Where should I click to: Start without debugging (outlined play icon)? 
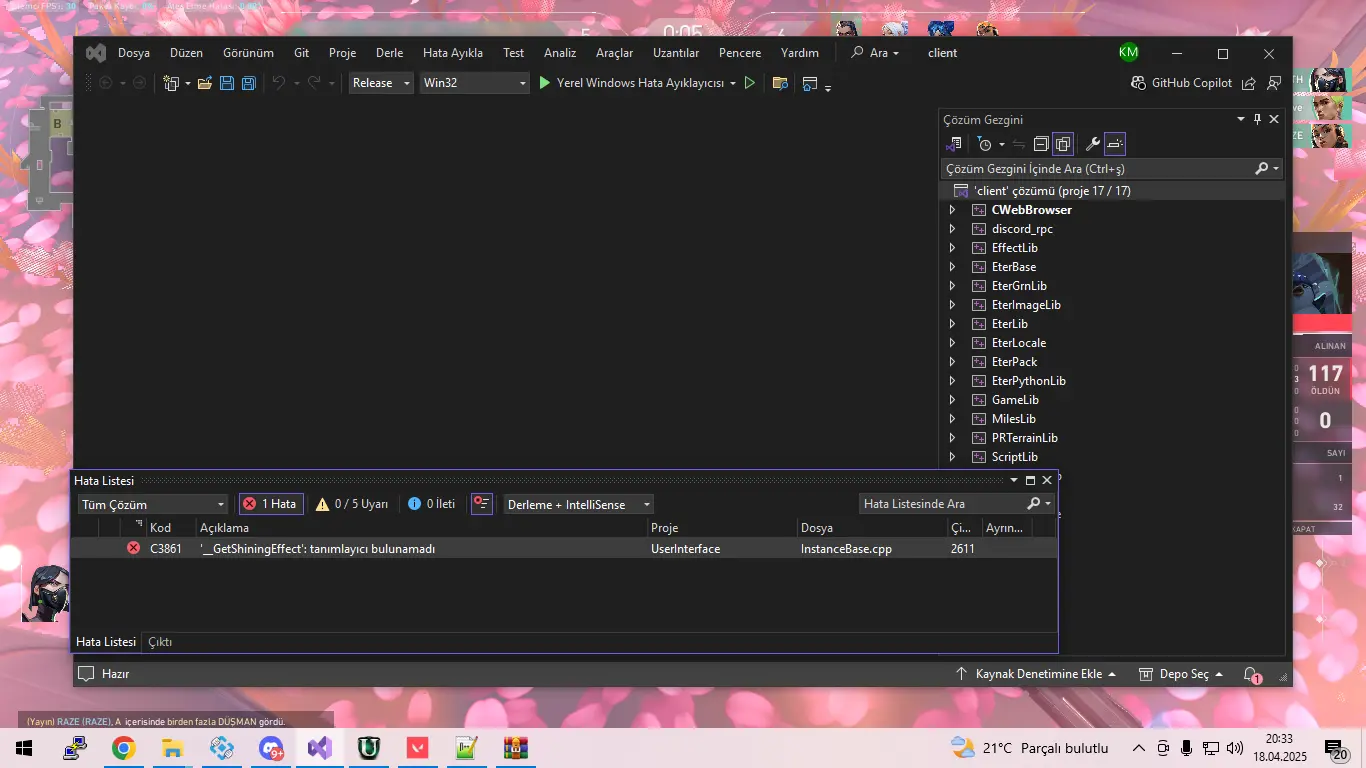(x=750, y=83)
